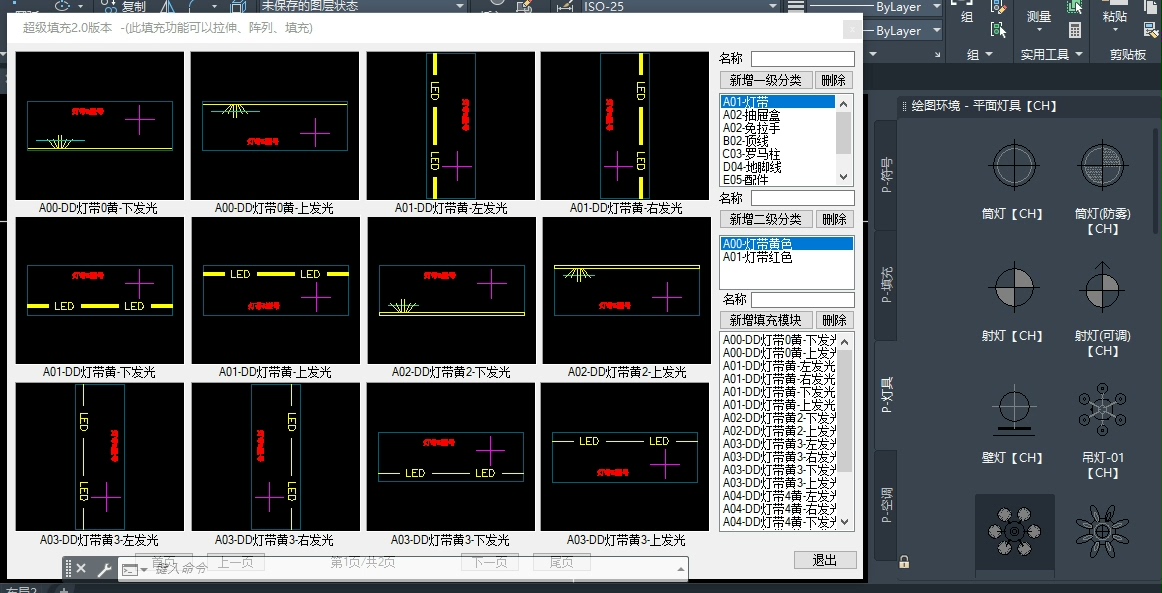The image size is (1162, 593).
Task: Select the 筒灯【CH】 downlight symbol
Action: (x=1014, y=165)
